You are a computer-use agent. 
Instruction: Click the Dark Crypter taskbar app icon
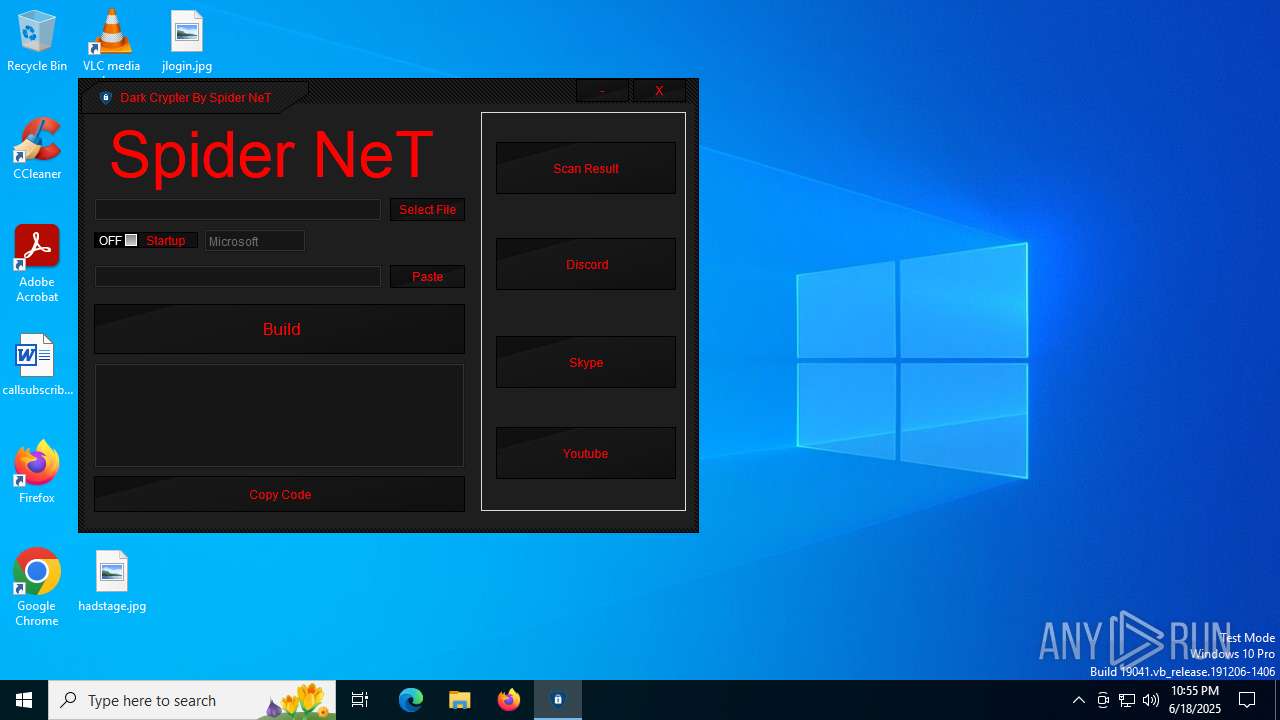tap(558, 700)
